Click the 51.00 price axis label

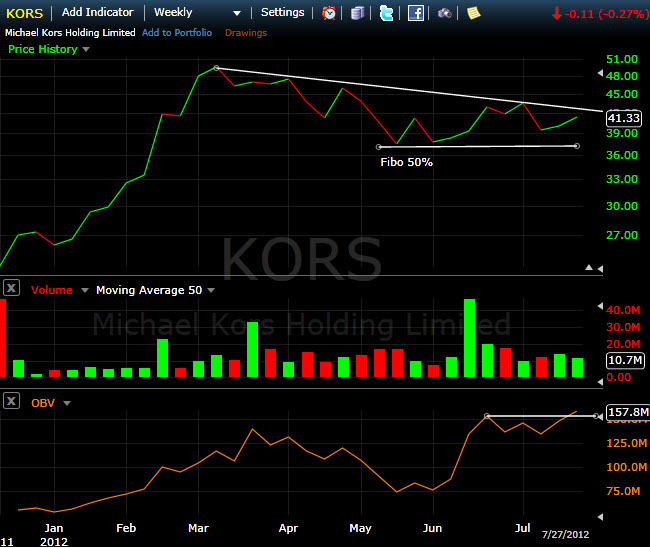tap(622, 59)
